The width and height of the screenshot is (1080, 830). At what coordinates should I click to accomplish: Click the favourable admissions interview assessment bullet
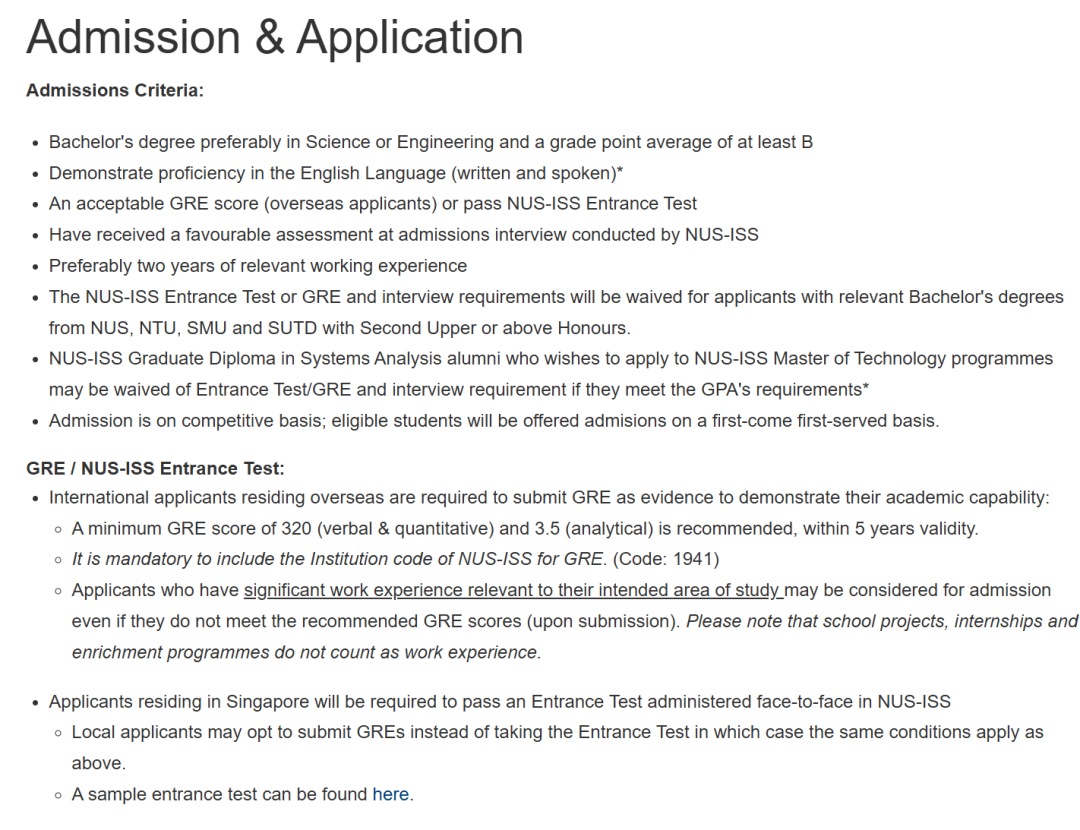pos(403,235)
